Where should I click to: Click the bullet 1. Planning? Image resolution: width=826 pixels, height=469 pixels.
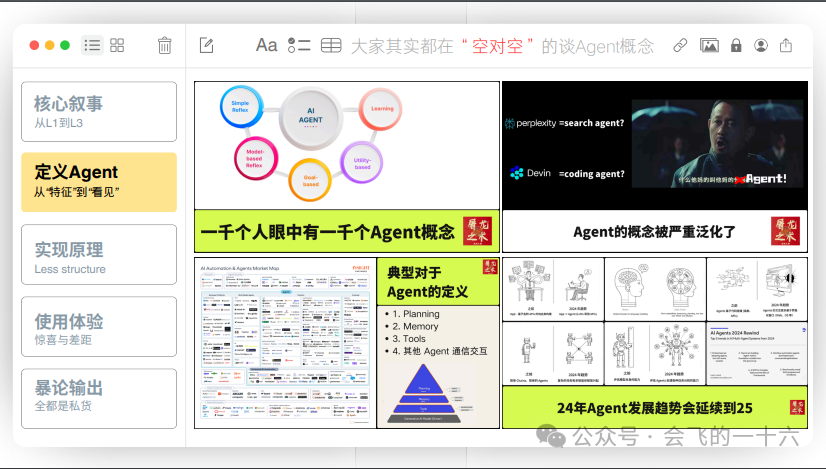coord(416,314)
